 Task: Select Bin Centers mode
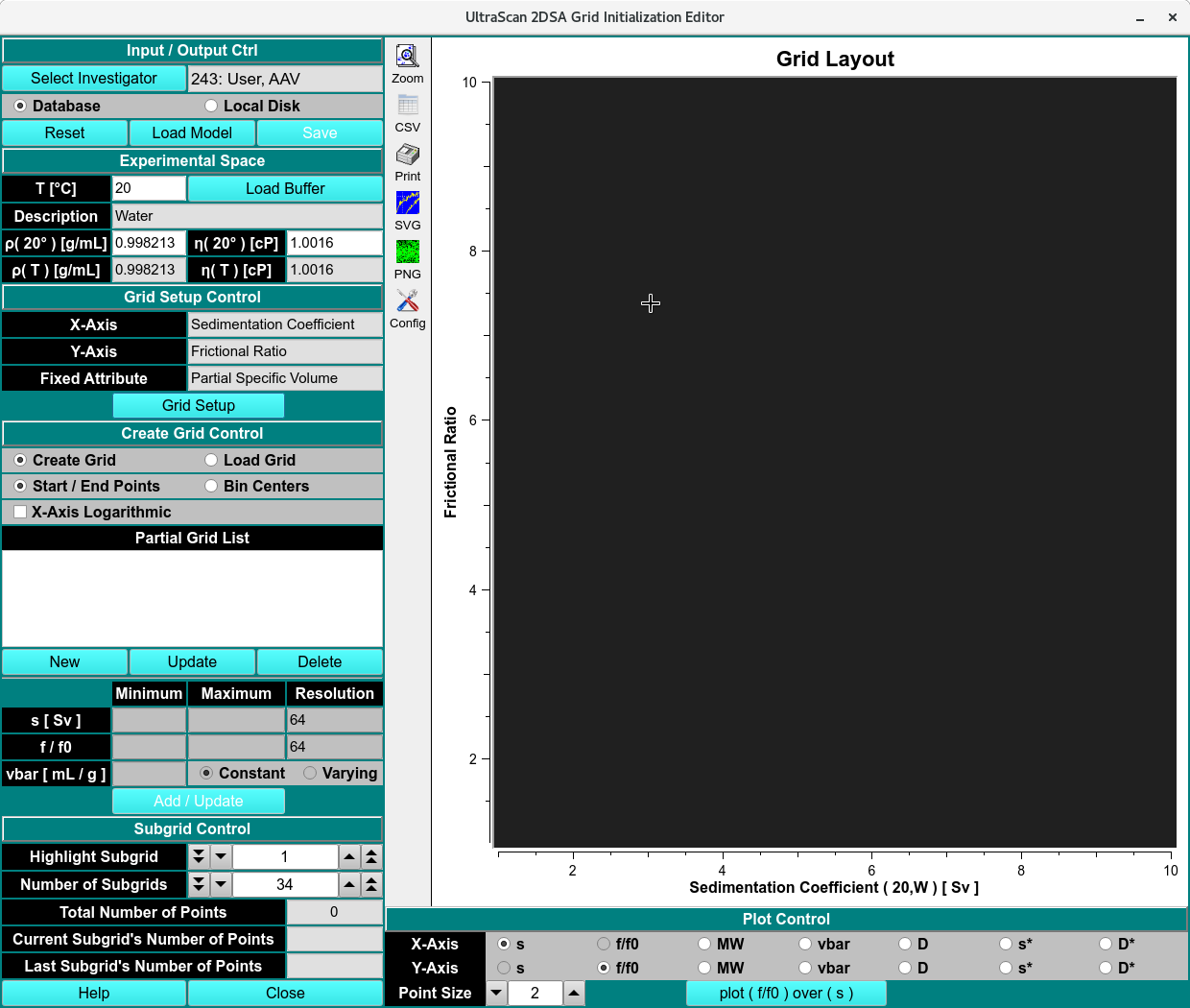(x=210, y=486)
